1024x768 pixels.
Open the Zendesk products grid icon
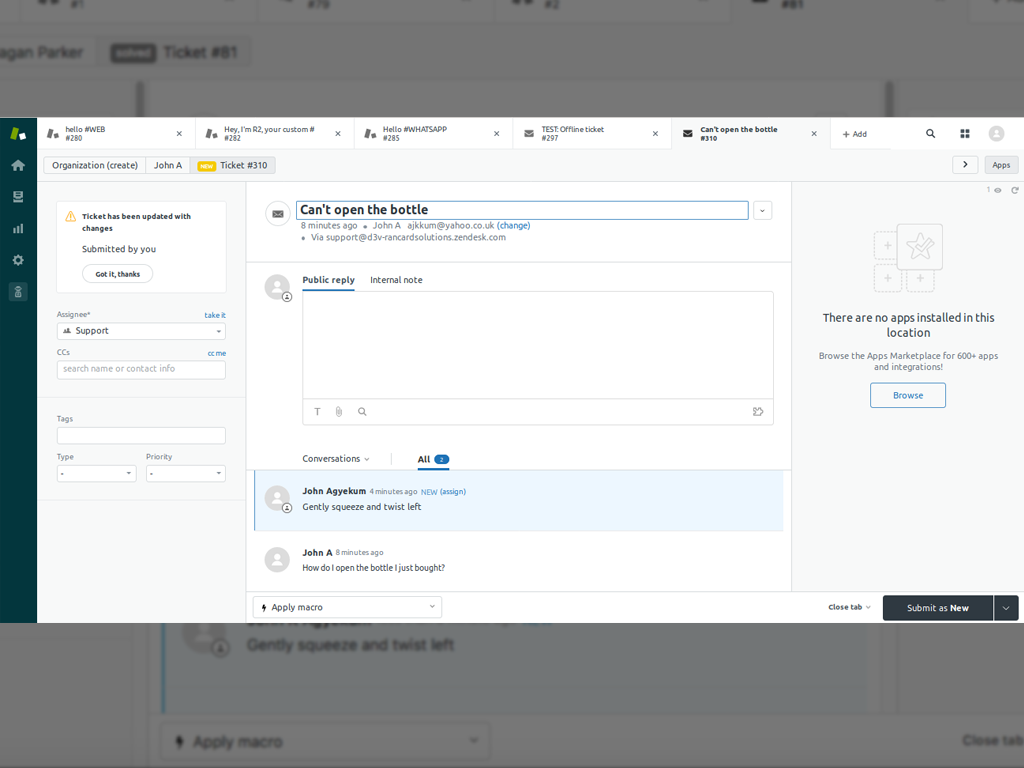coord(965,134)
